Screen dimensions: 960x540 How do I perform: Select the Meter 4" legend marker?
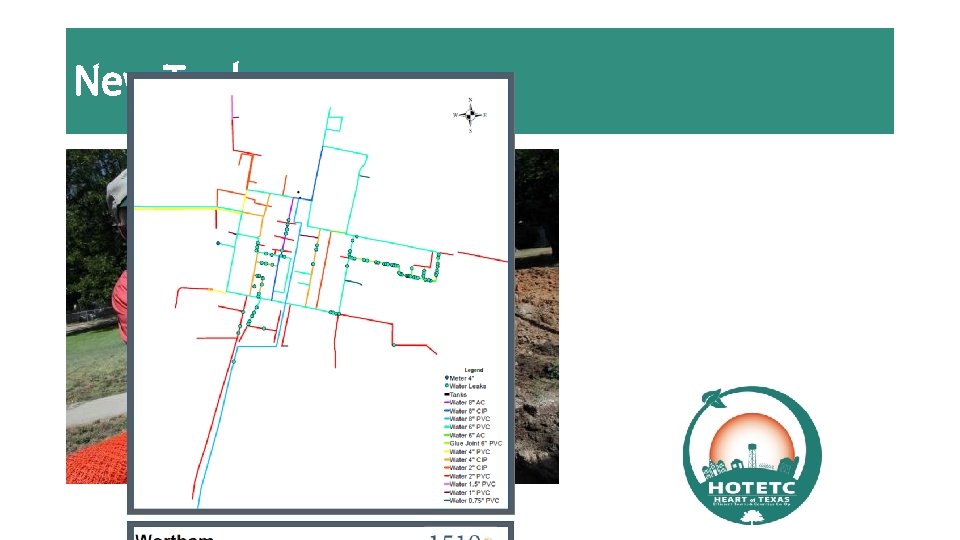click(x=446, y=378)
